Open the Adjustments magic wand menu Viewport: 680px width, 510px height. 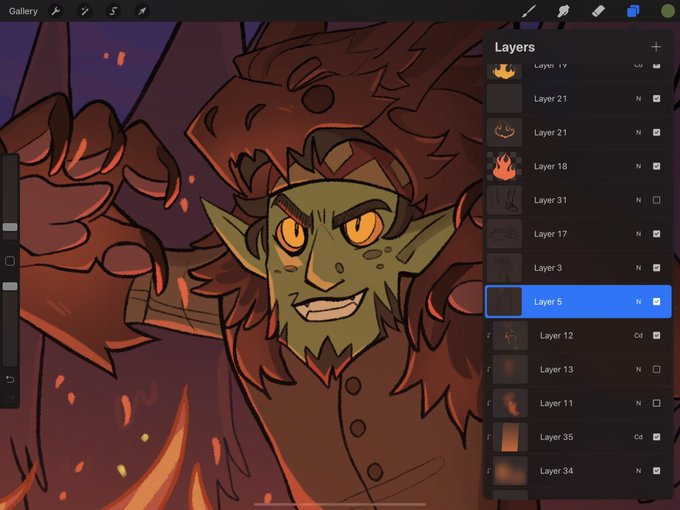85,11
